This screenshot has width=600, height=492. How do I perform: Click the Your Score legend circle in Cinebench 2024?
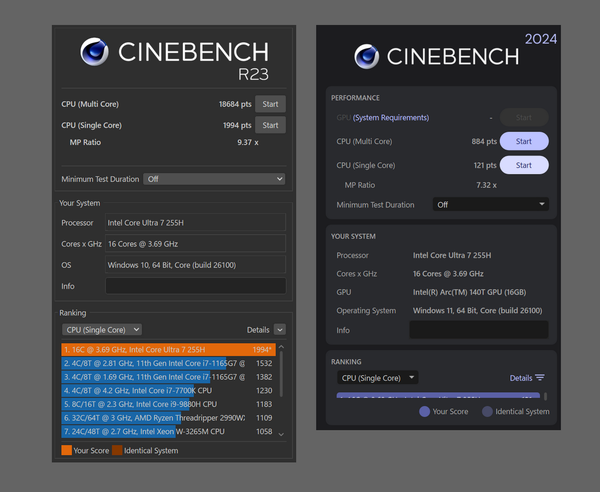[x=424, y=411]
